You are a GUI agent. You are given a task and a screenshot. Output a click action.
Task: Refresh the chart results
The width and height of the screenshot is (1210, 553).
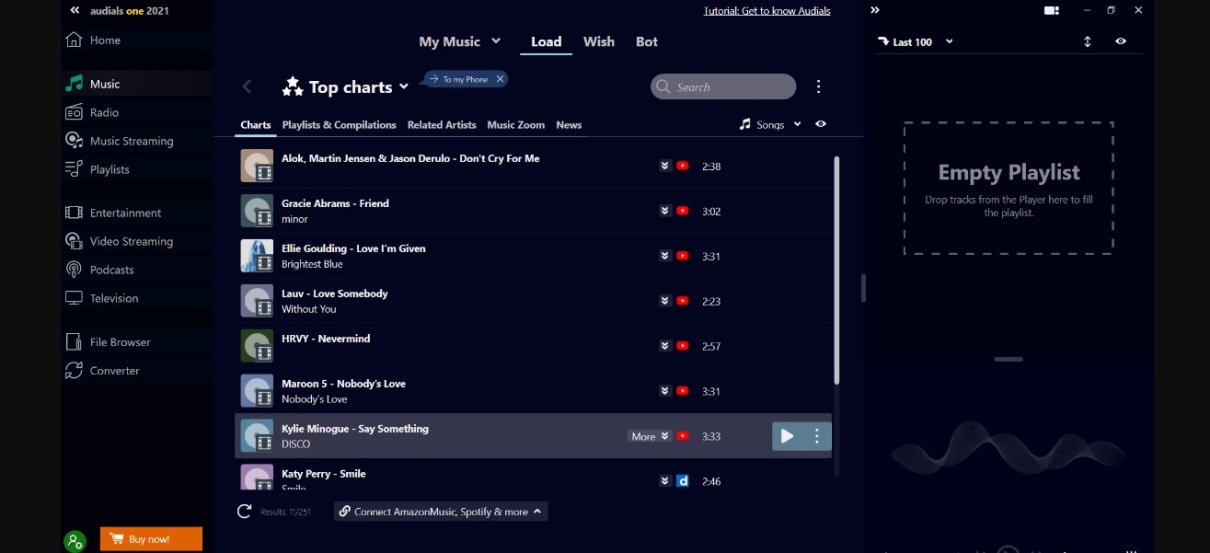tap(244, 511)
